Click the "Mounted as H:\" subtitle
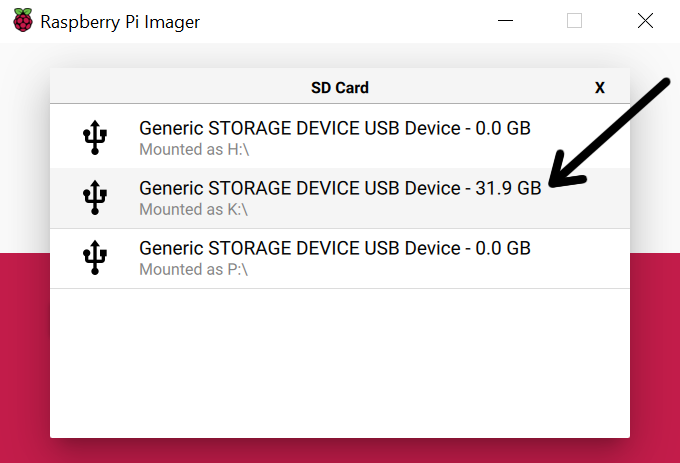The height and width of the screenshot is (463, 680). pyautogui.click(x=194, y=150)
